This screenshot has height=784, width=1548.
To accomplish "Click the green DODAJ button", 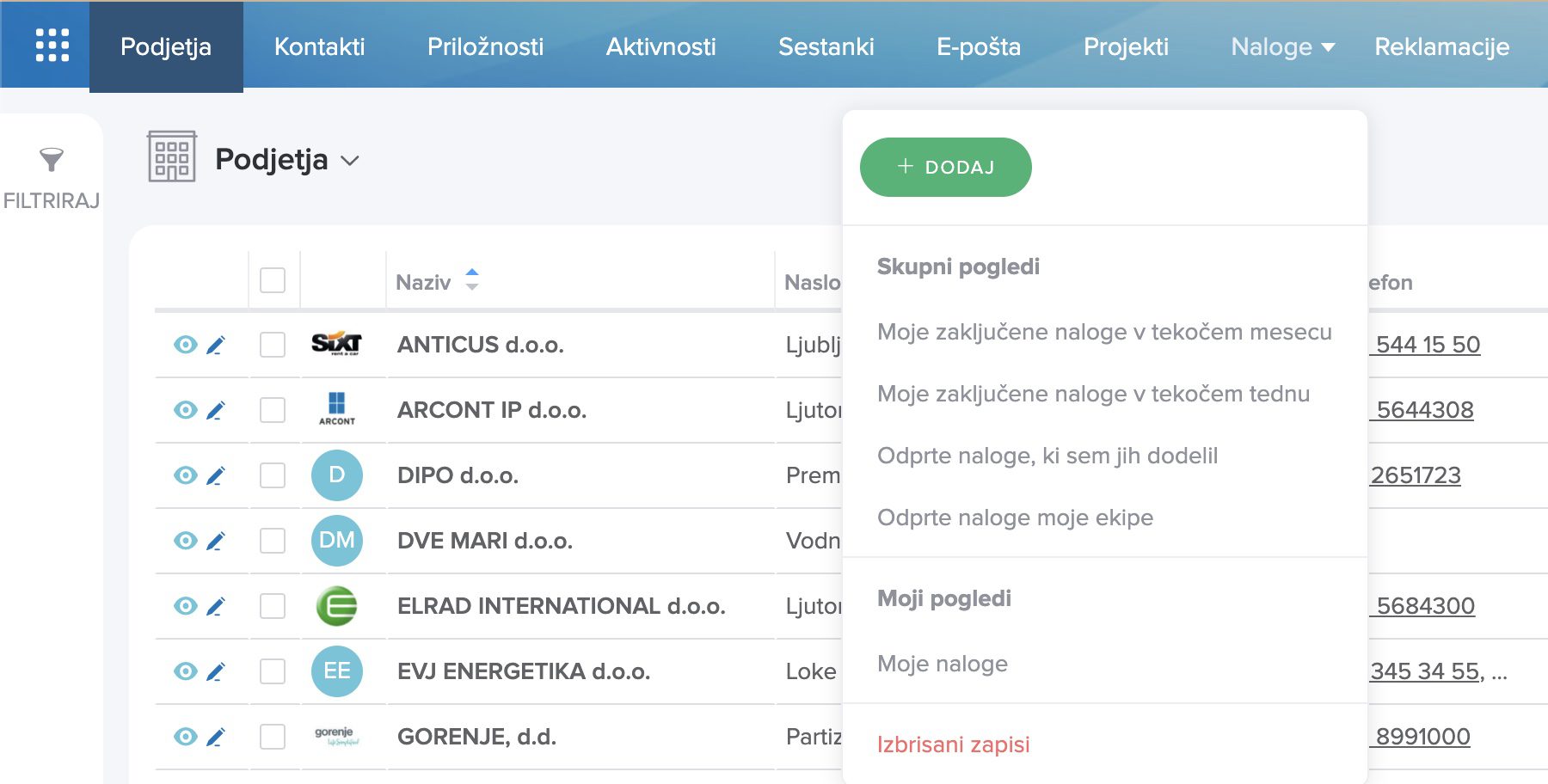I will [946, 167].
